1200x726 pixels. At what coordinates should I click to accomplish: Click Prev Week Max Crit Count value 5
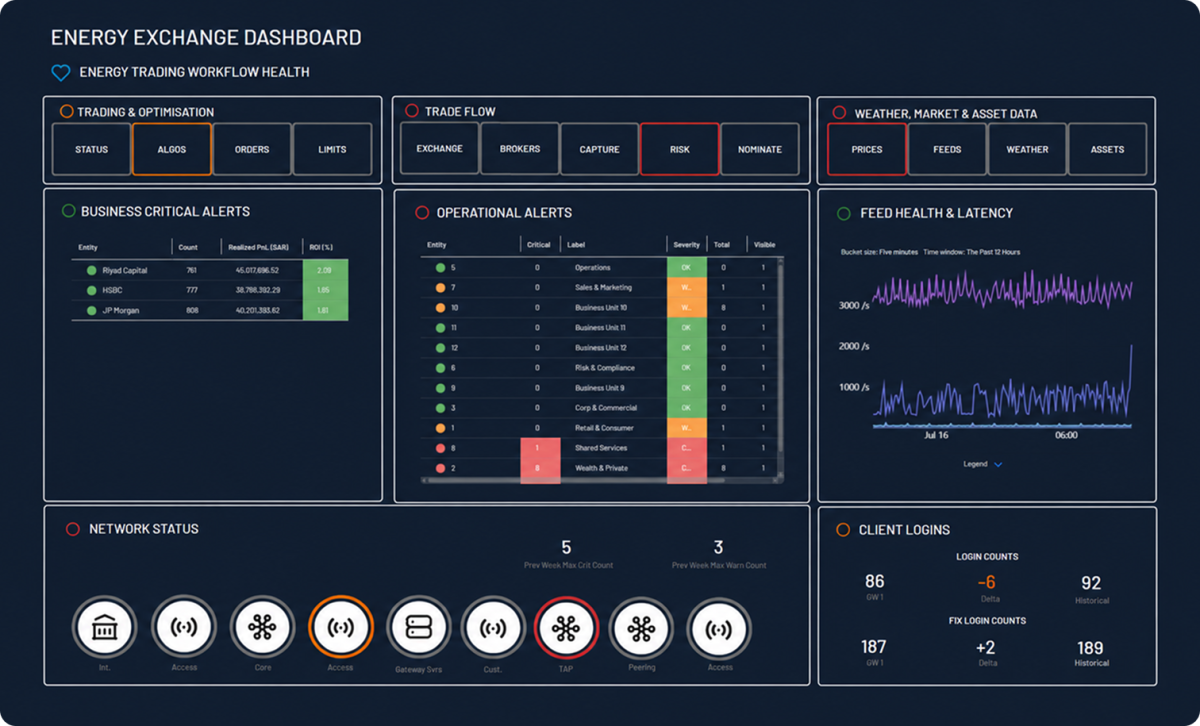(566, 547)
